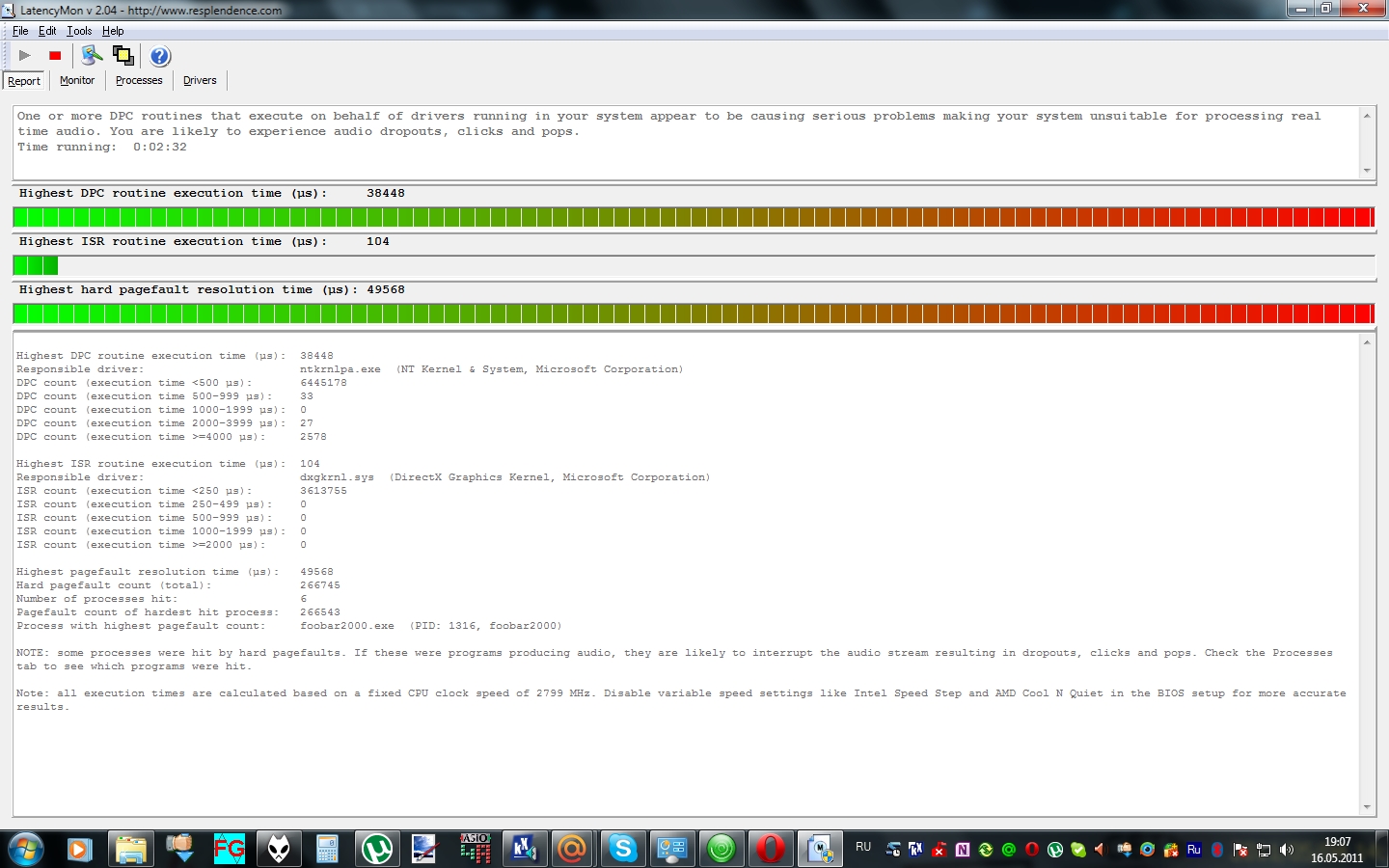Click the DPC count value 6445178
The height and width of the screenshot is (868, 1389).
pyautogui.click(x=323, y=383)
